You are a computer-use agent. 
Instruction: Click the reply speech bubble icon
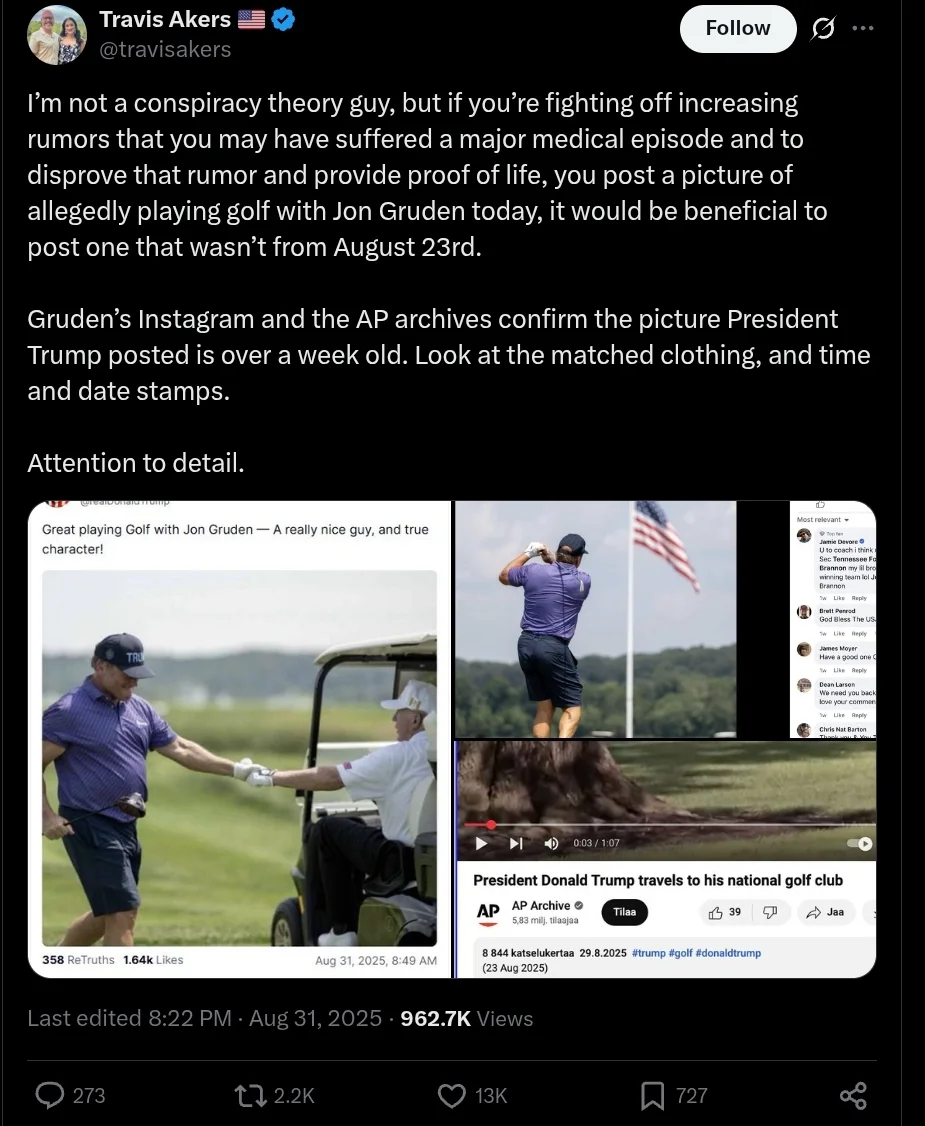tap(50, 1095)
